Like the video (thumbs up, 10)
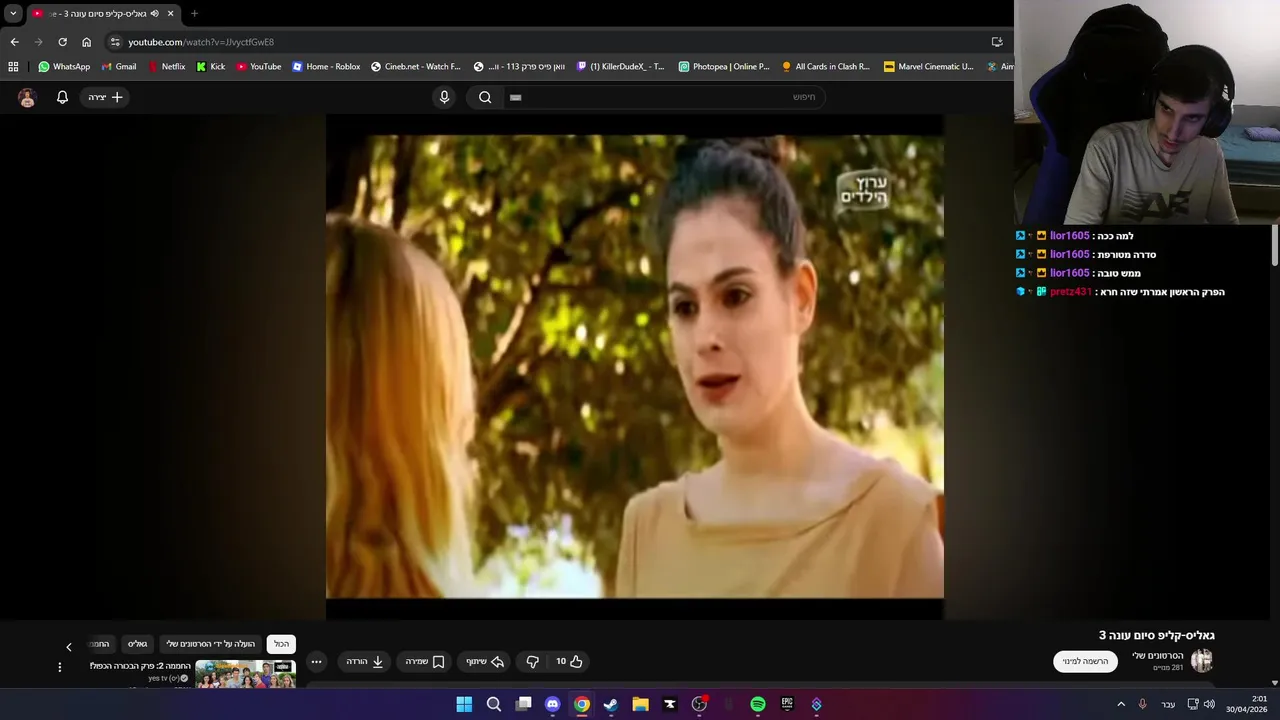1280x720 pixels. (569, 661)
